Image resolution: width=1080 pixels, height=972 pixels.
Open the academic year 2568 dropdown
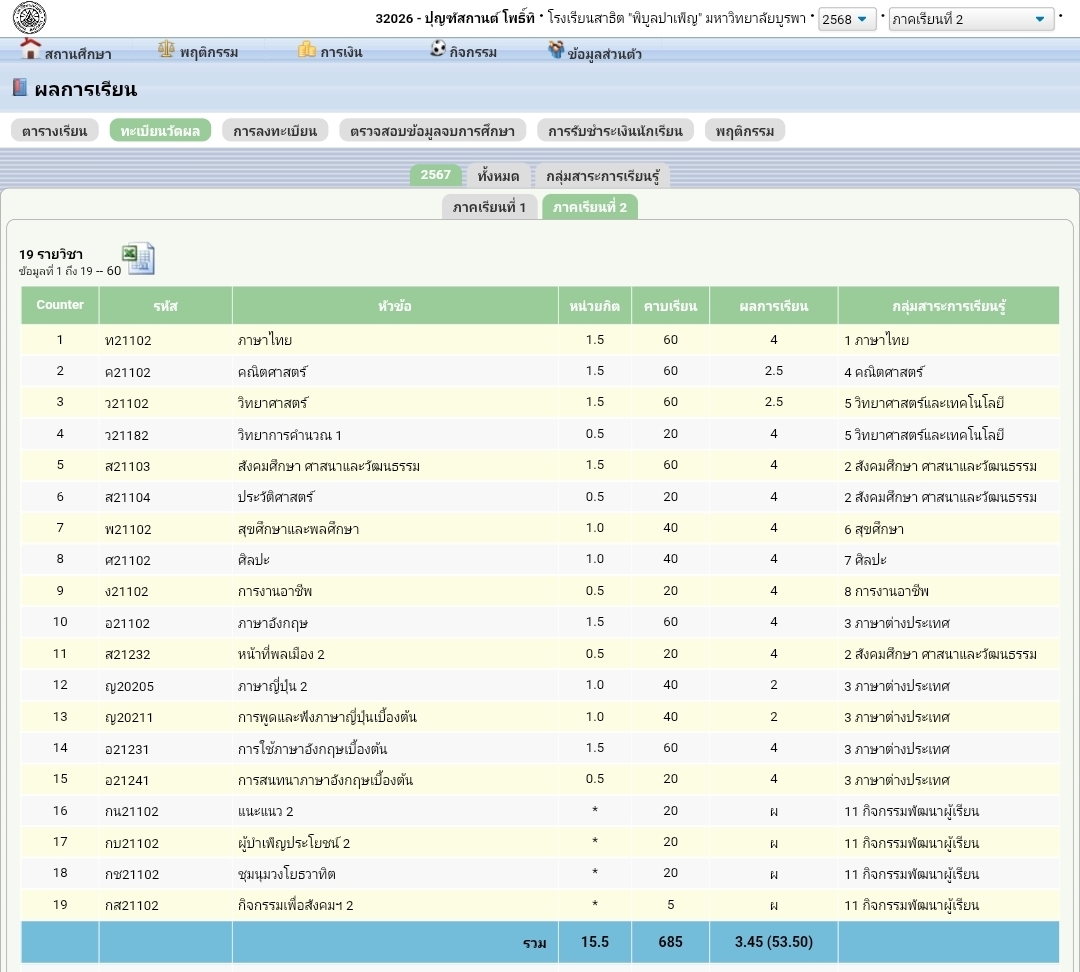pos(847,19)
